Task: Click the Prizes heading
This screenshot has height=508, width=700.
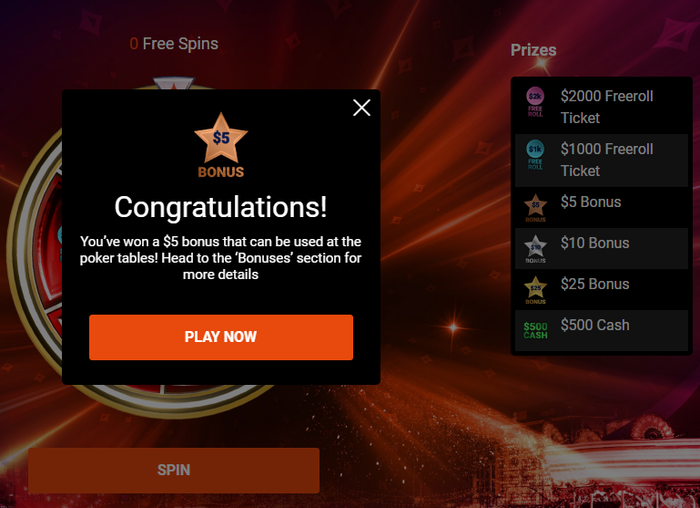Action: coord(533,50)
